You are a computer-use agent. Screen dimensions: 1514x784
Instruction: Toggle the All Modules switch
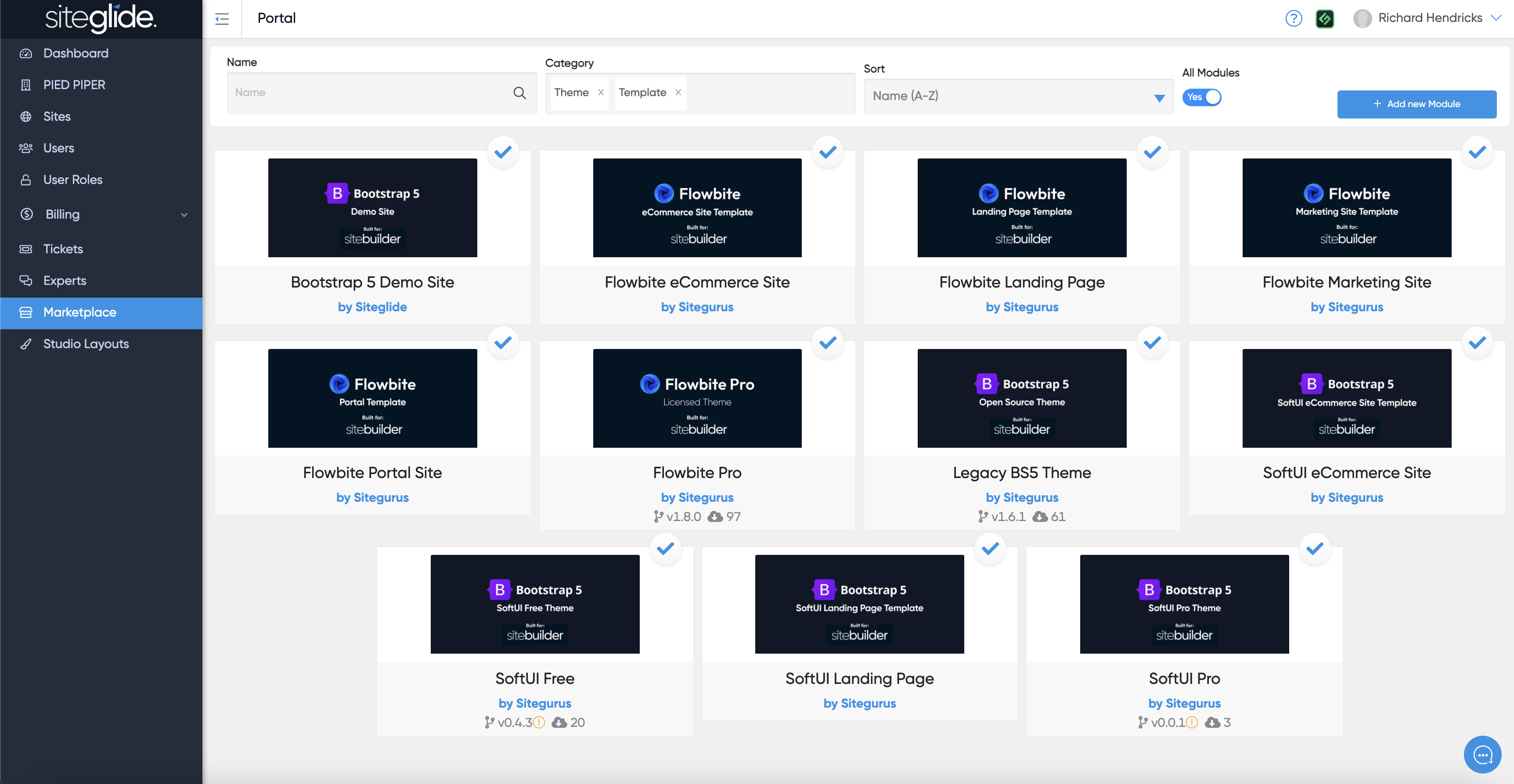click(1202, 97)
